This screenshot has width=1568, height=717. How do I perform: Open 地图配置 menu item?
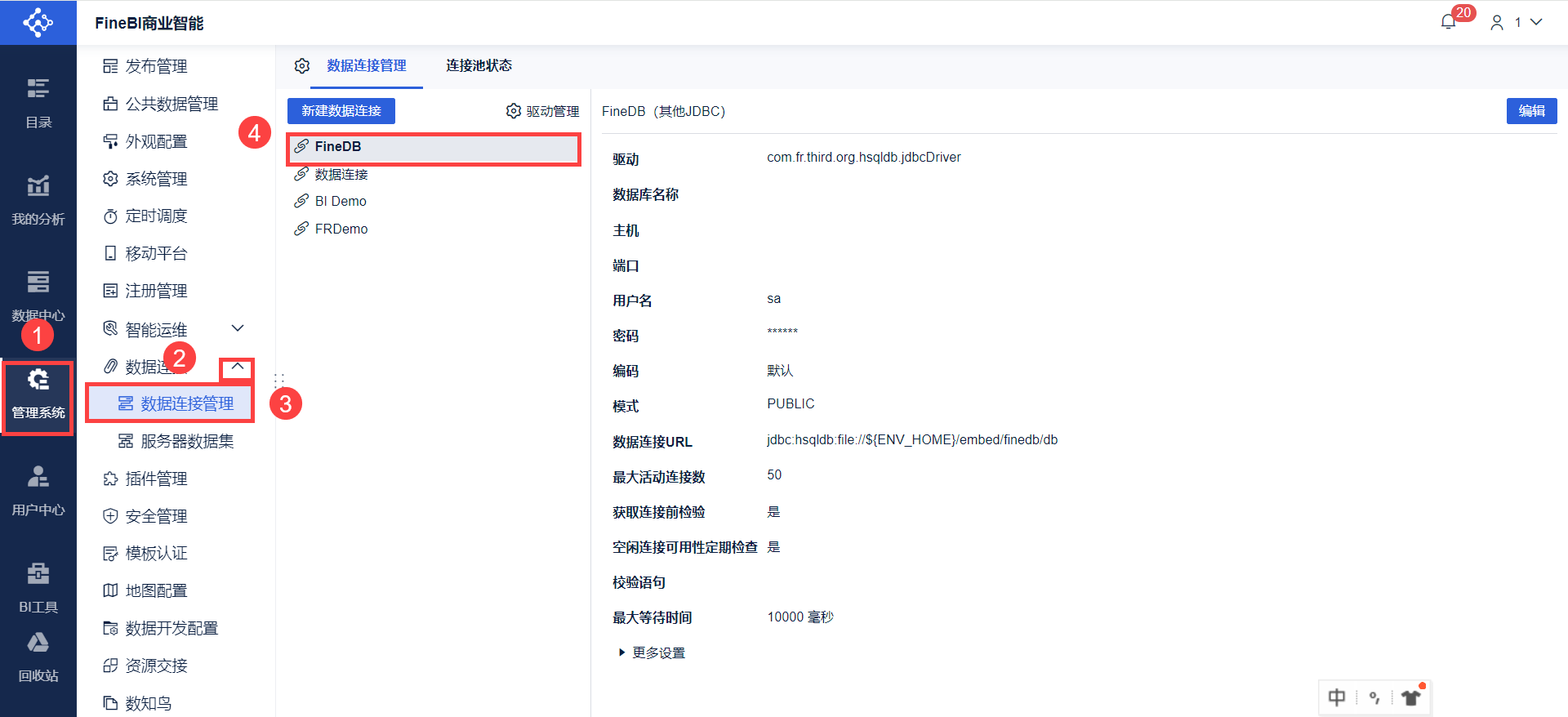[x=145, y=590]
